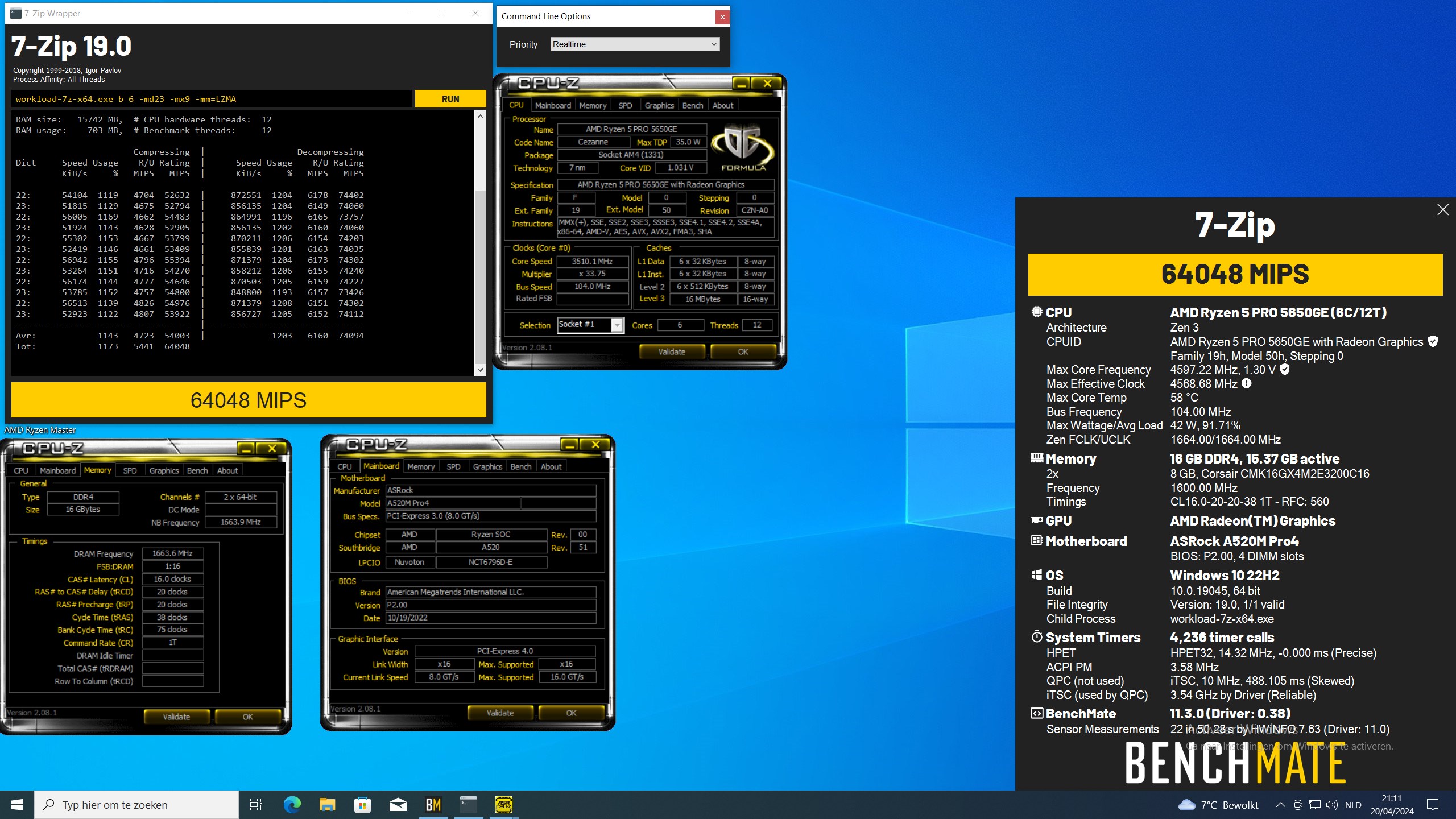The height and width of the screenshot is (819, 1456).
Task: Click the Memory module icon in BenchMate panel
Action: tap(1037, 458)
